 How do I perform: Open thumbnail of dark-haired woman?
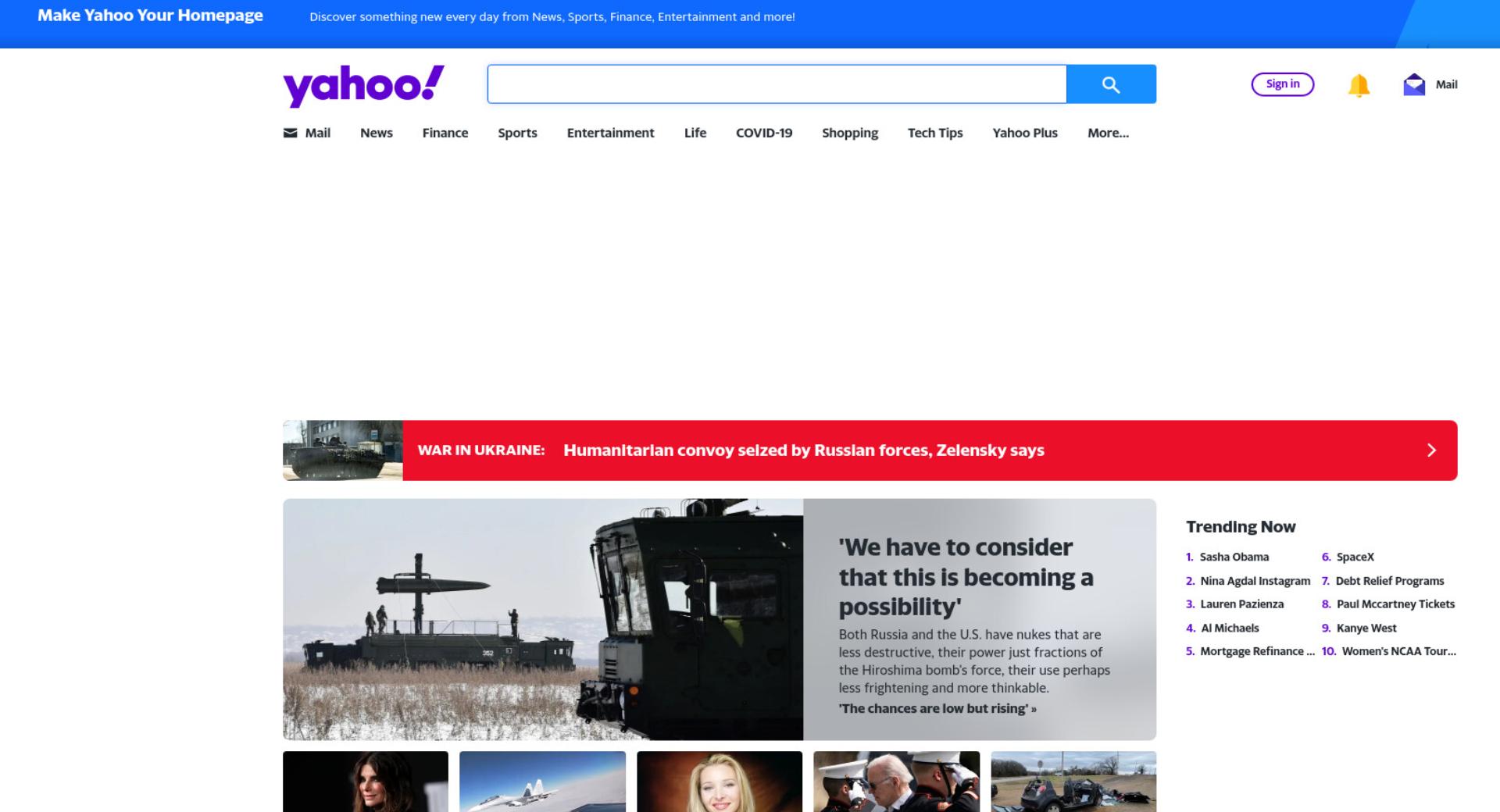click(x=366, y=782)
